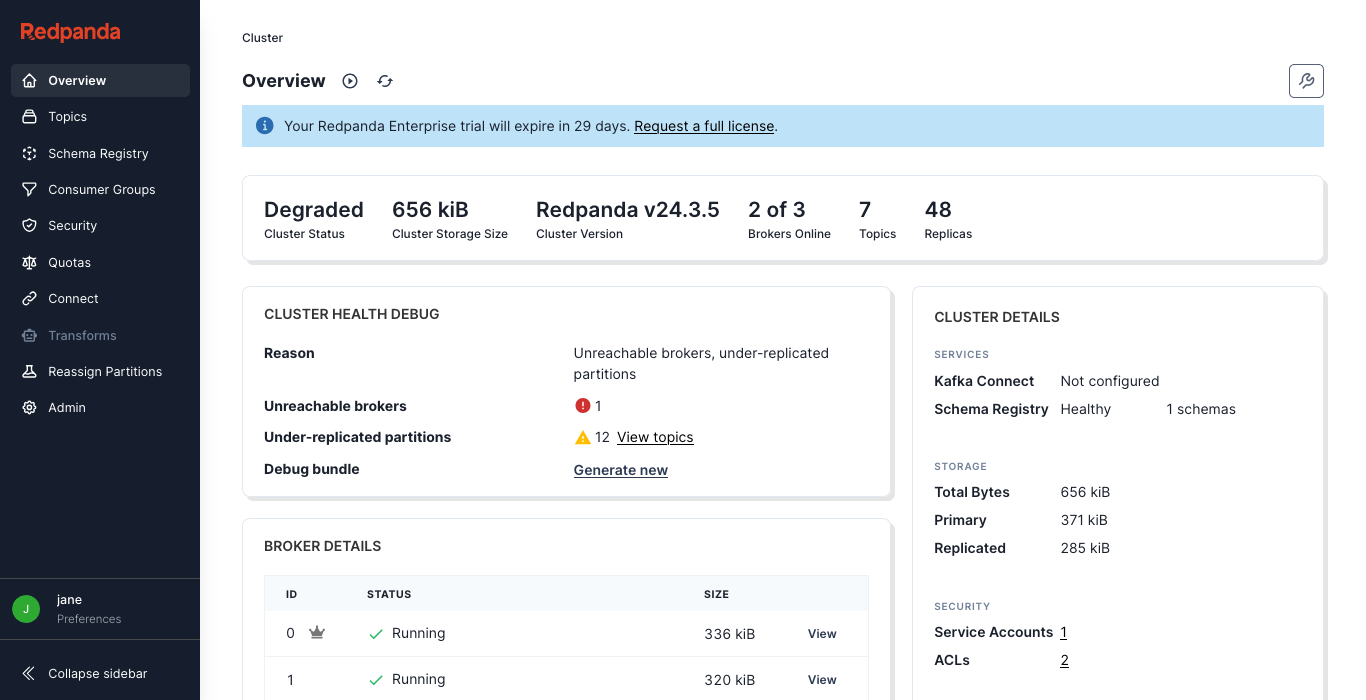Open View topics for under-replicated partitions
Viewport: 1366px width, 700px height.
pyautogui.click(x=654, y=437)
